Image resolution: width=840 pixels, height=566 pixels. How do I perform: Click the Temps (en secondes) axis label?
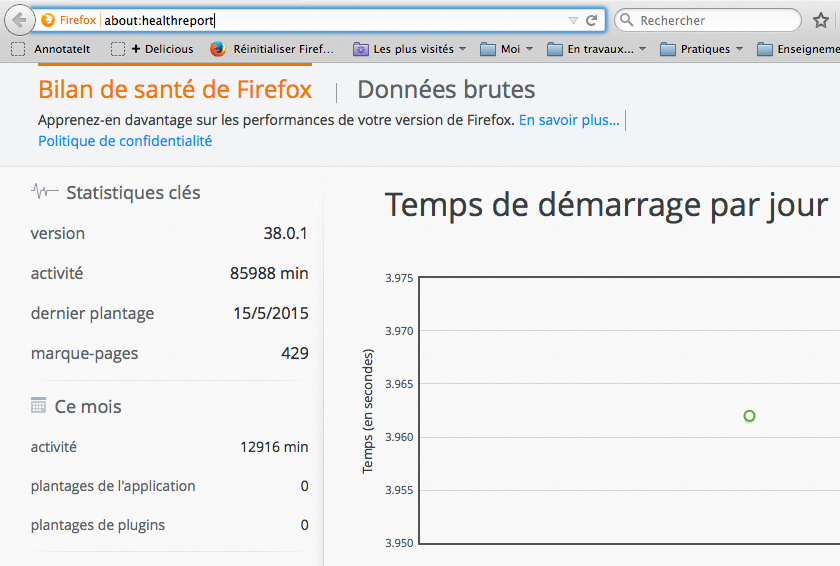(x=368, y=411)
